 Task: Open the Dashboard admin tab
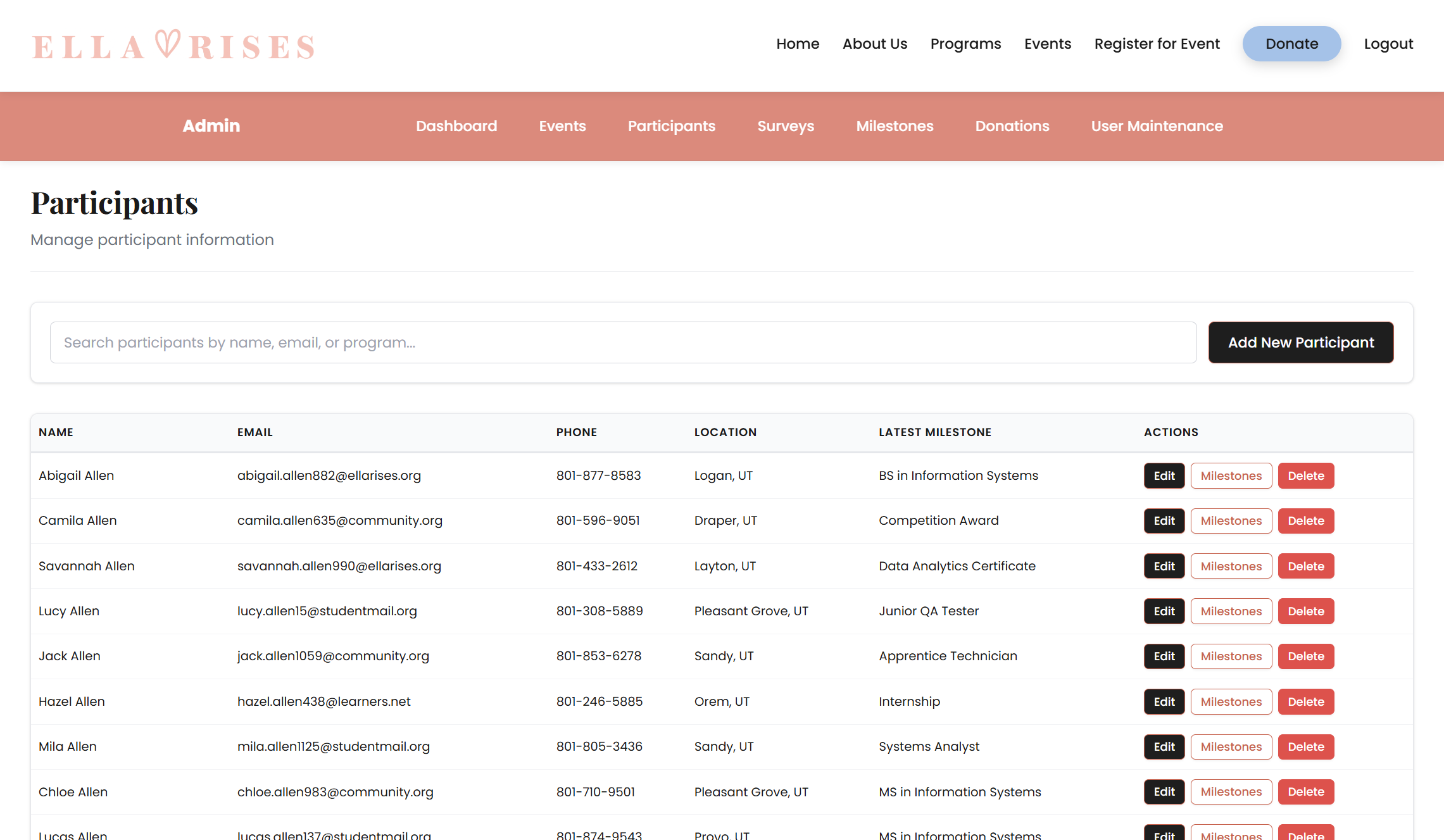(456, 126)
